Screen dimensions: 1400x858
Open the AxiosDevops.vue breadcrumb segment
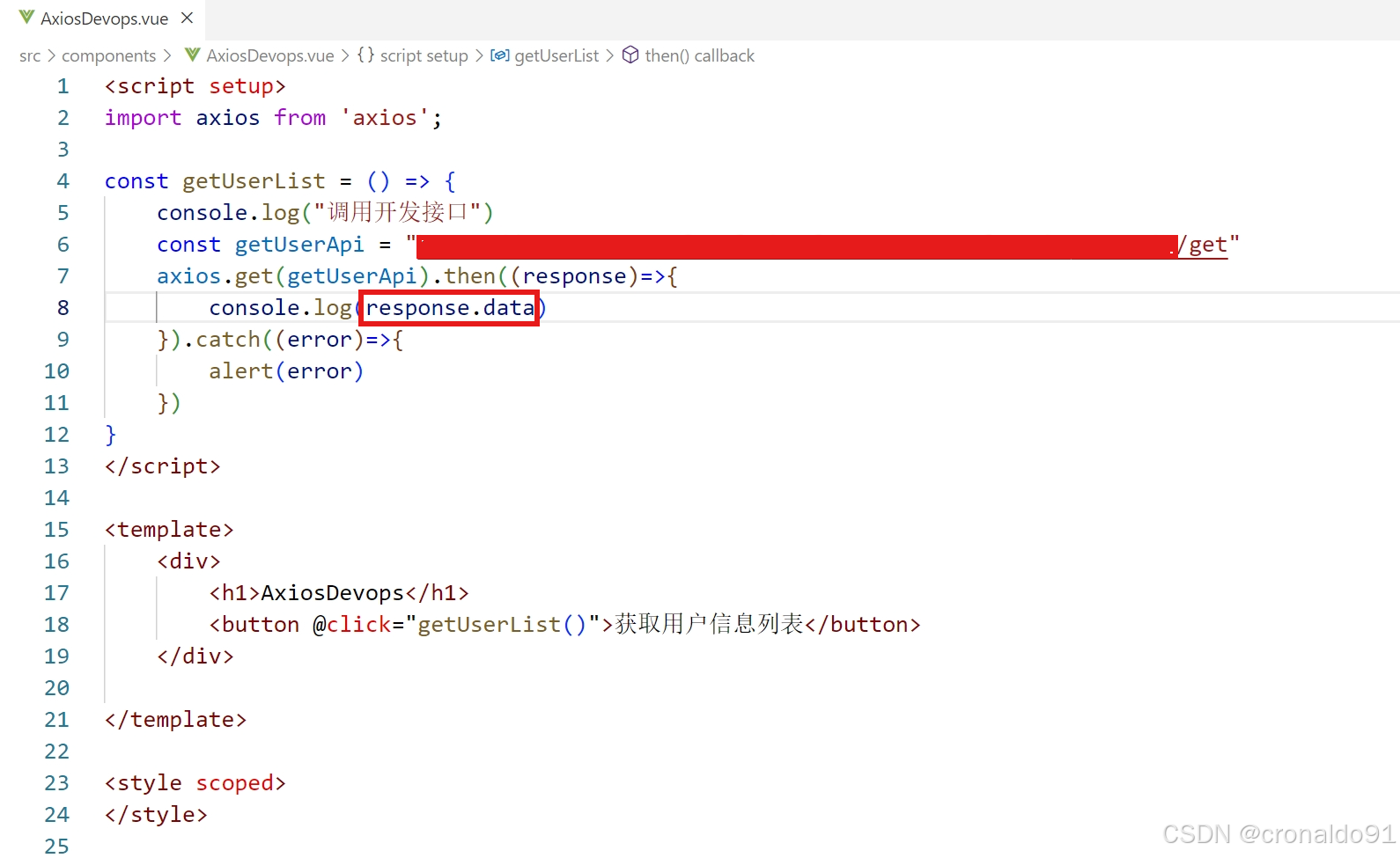pos(270,55)
